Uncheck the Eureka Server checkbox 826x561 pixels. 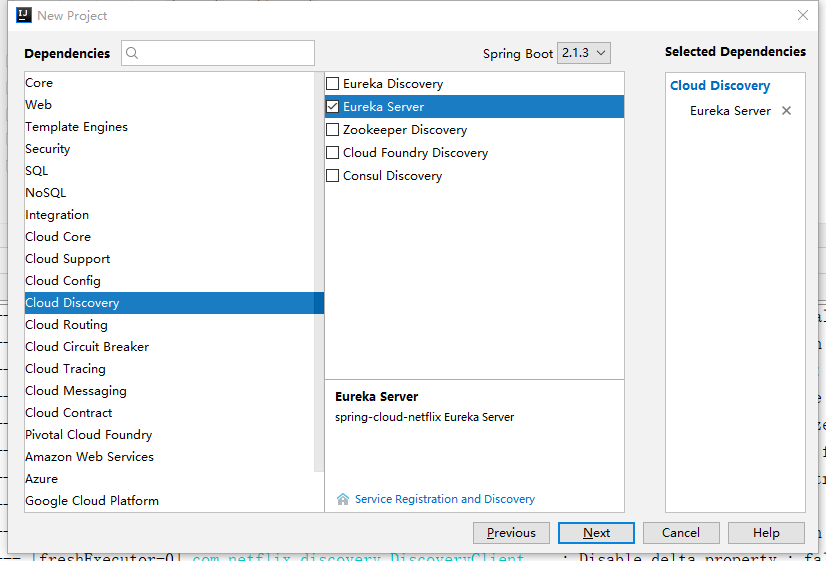point(332,106)
